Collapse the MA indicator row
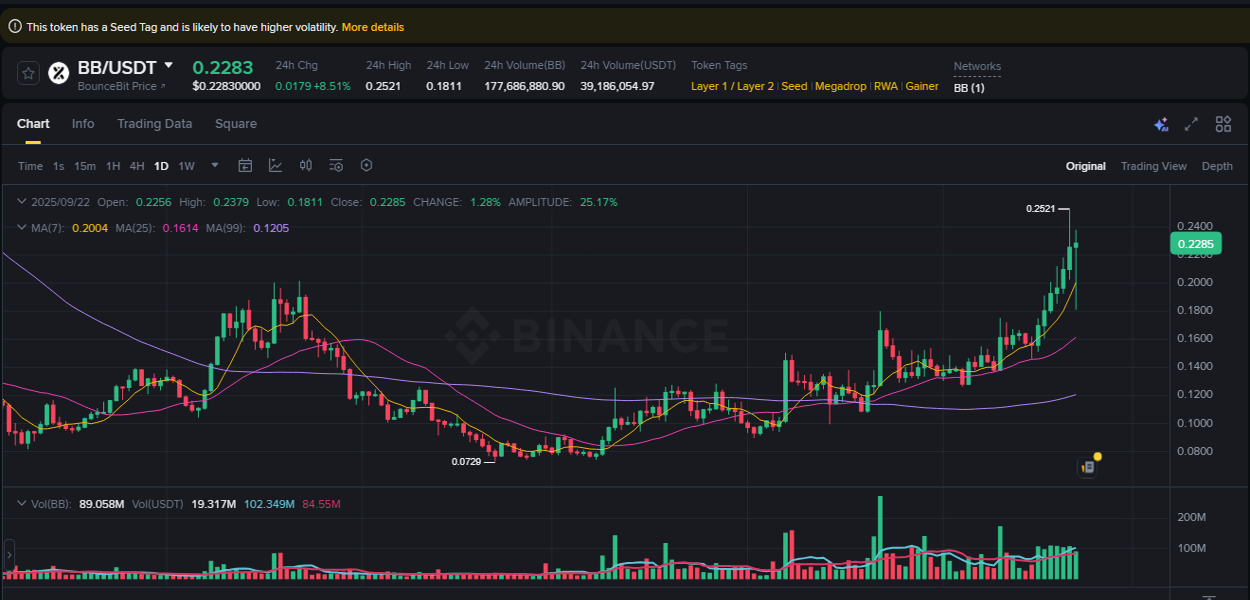The width and height of the screenshot is (1250, 600). [21, 227]
